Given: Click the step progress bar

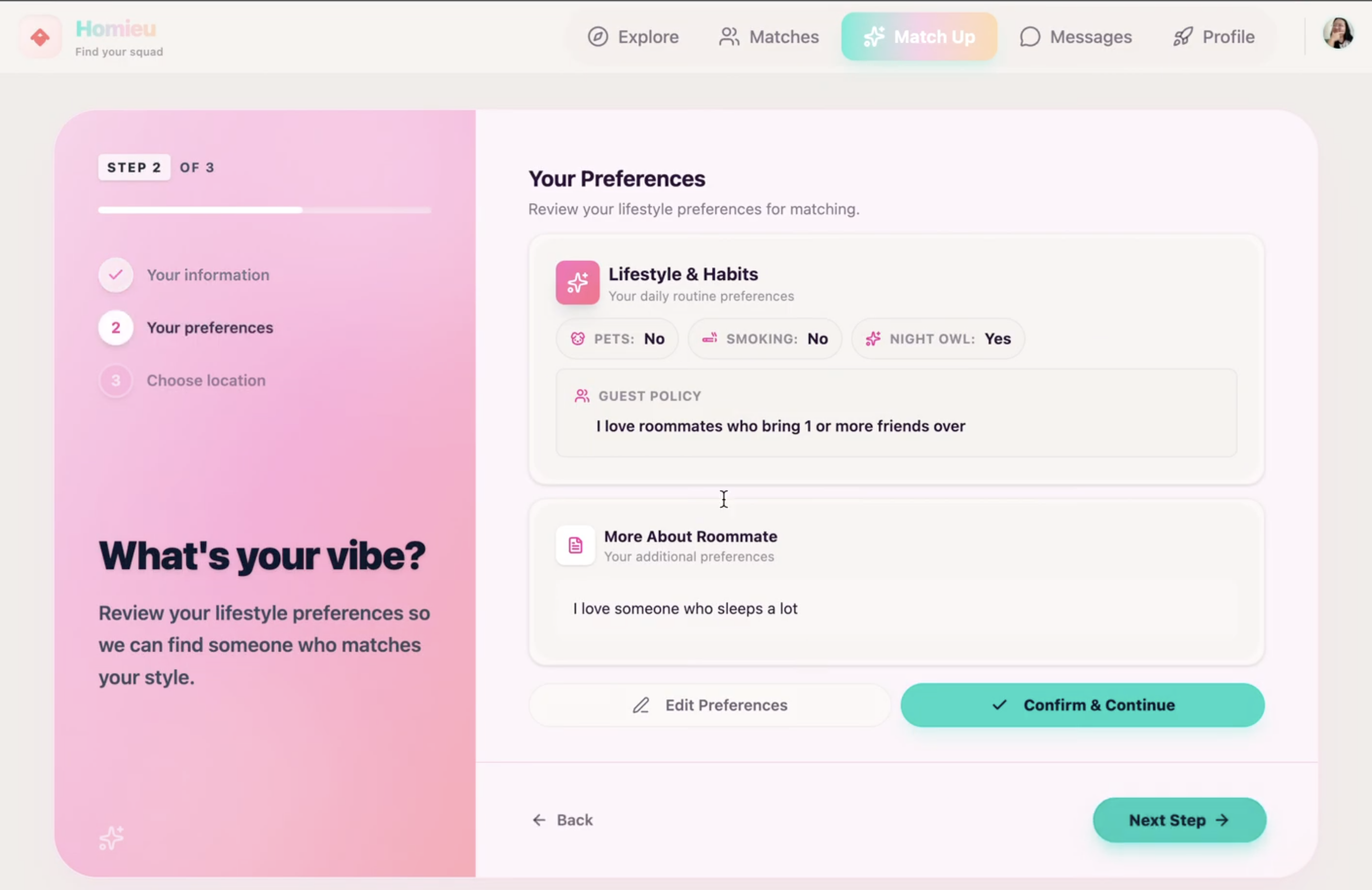Looking at the screenshot, I should [264, 211].
